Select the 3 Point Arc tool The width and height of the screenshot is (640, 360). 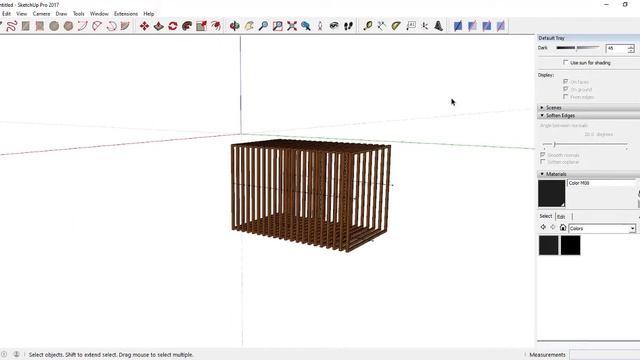(x=111, y=26)
